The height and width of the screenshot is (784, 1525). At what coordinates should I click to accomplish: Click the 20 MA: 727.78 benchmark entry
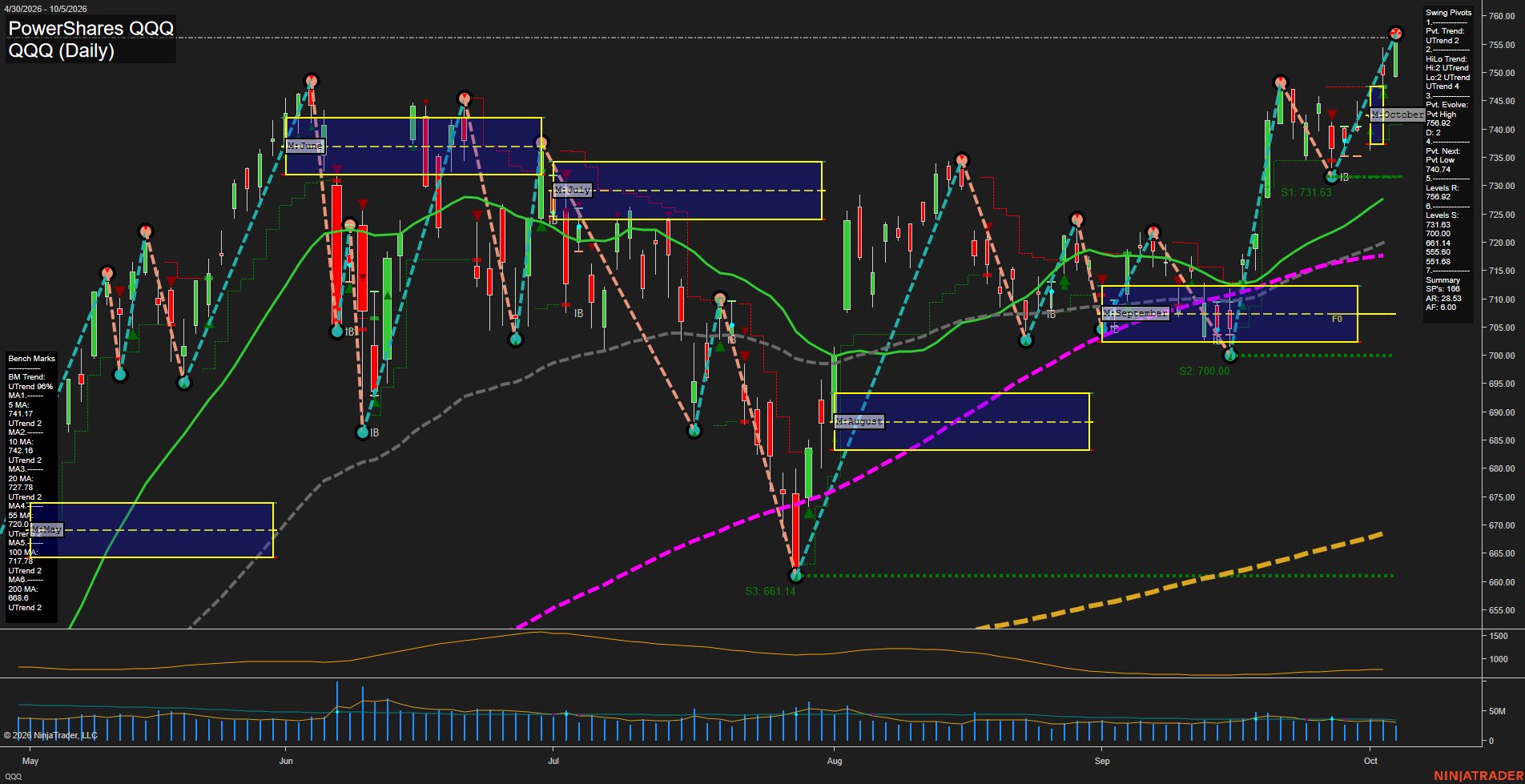tap(21, 483)
